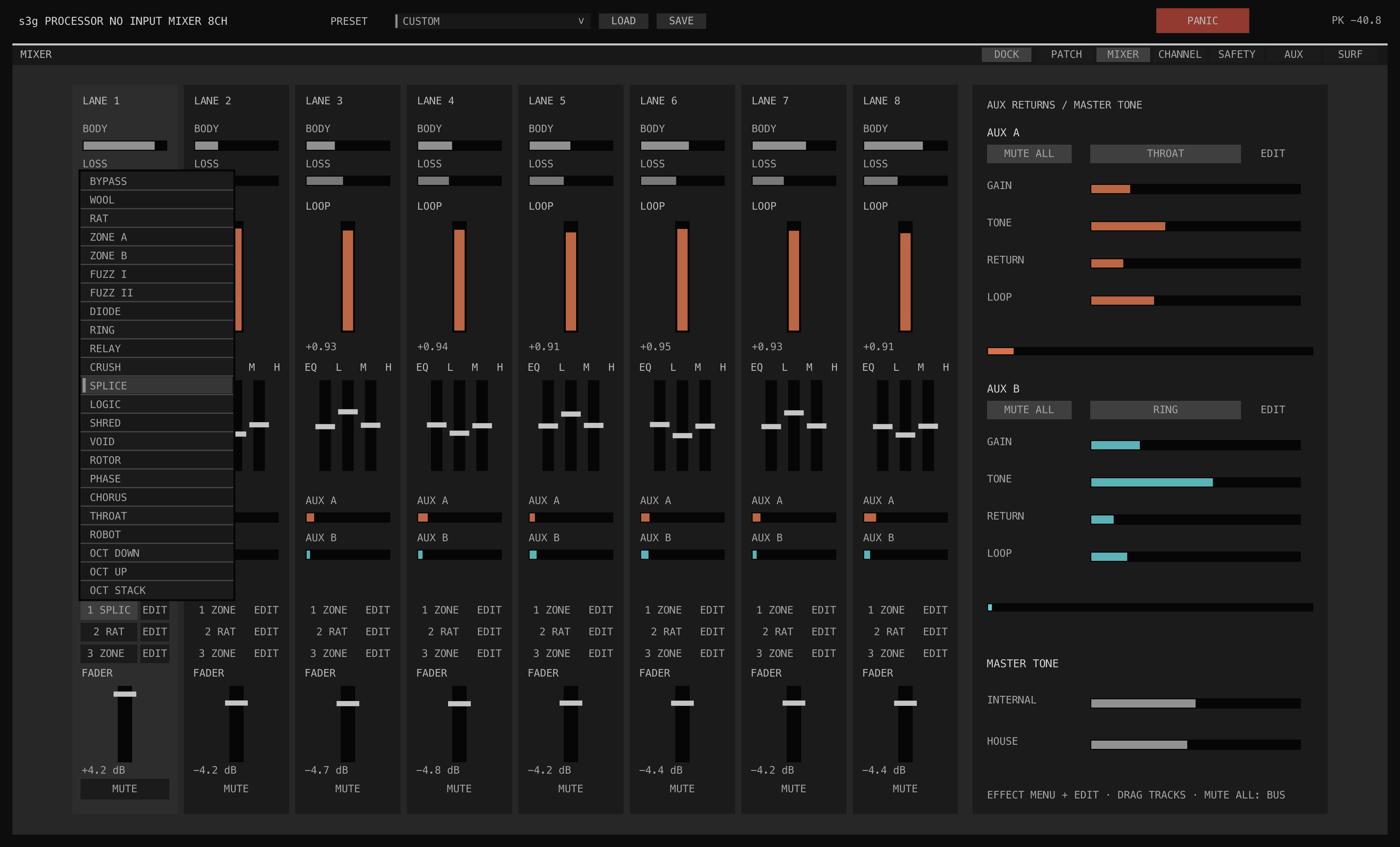Select ZONE B effect entry

click(x=157, y=256)
